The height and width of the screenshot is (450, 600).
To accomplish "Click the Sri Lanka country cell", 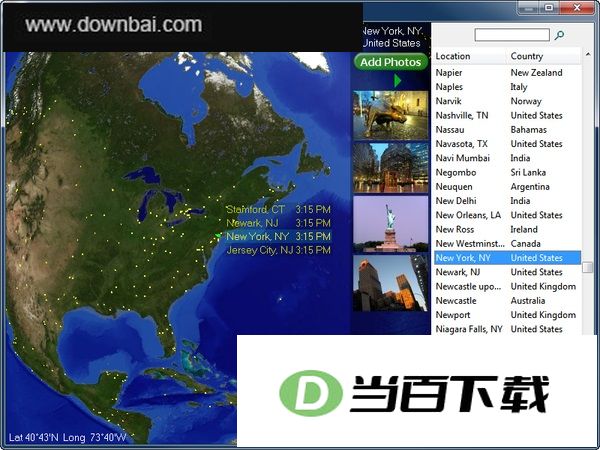I will [528, 173].
